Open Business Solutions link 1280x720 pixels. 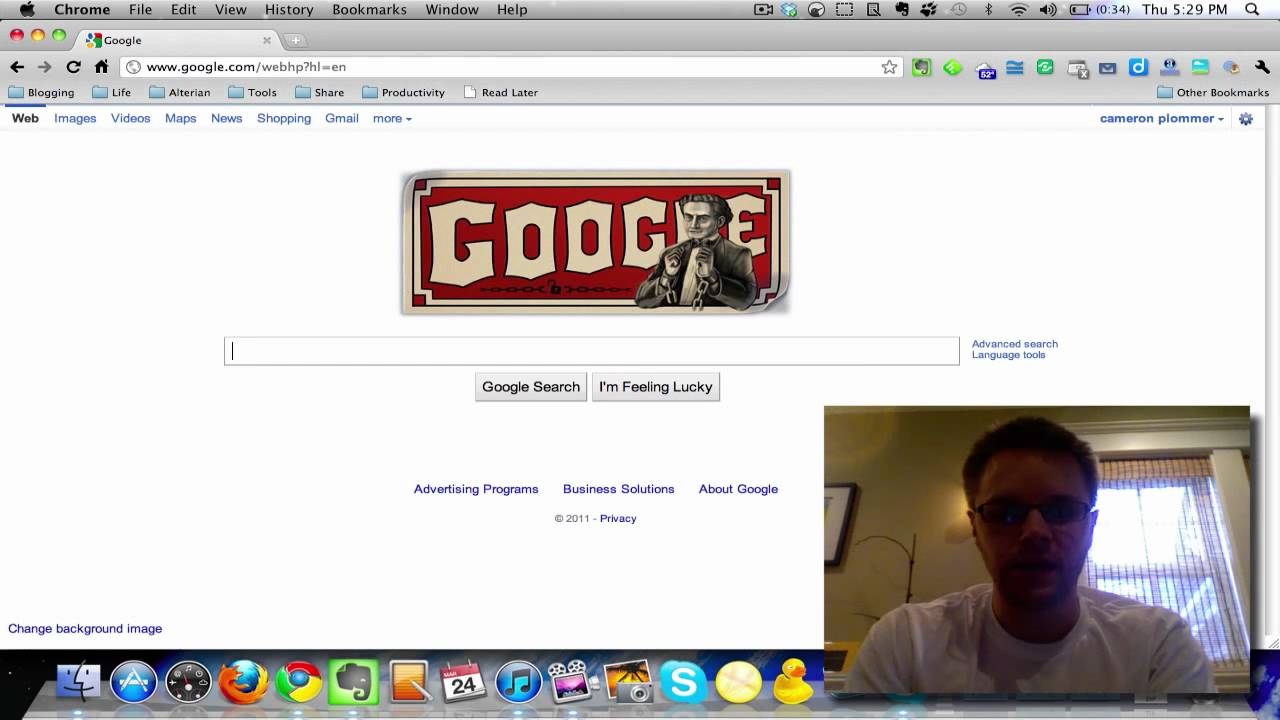619,489
